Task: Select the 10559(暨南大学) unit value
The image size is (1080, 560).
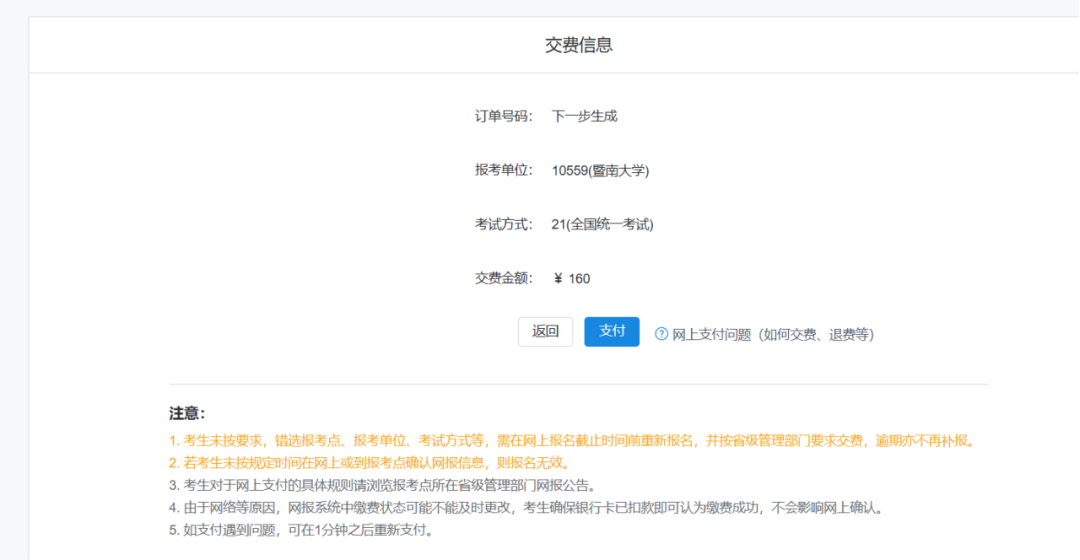Action: point(600,170)
